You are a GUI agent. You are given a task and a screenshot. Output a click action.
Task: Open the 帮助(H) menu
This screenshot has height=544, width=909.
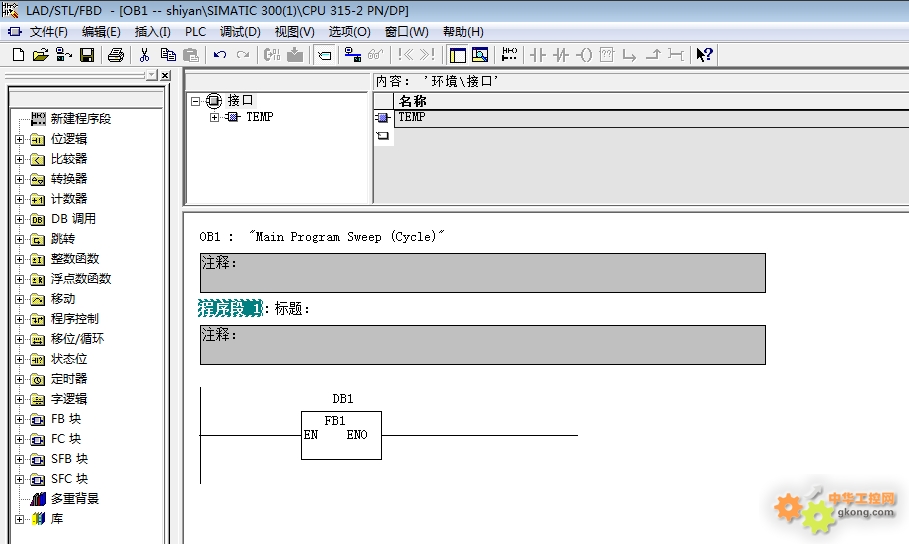463,32
